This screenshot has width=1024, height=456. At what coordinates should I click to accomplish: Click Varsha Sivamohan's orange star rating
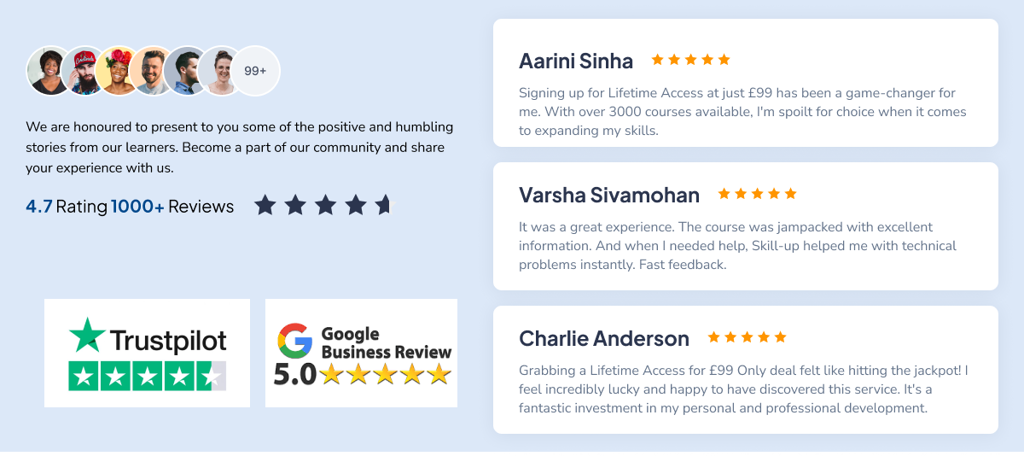[x=758, y=193]
